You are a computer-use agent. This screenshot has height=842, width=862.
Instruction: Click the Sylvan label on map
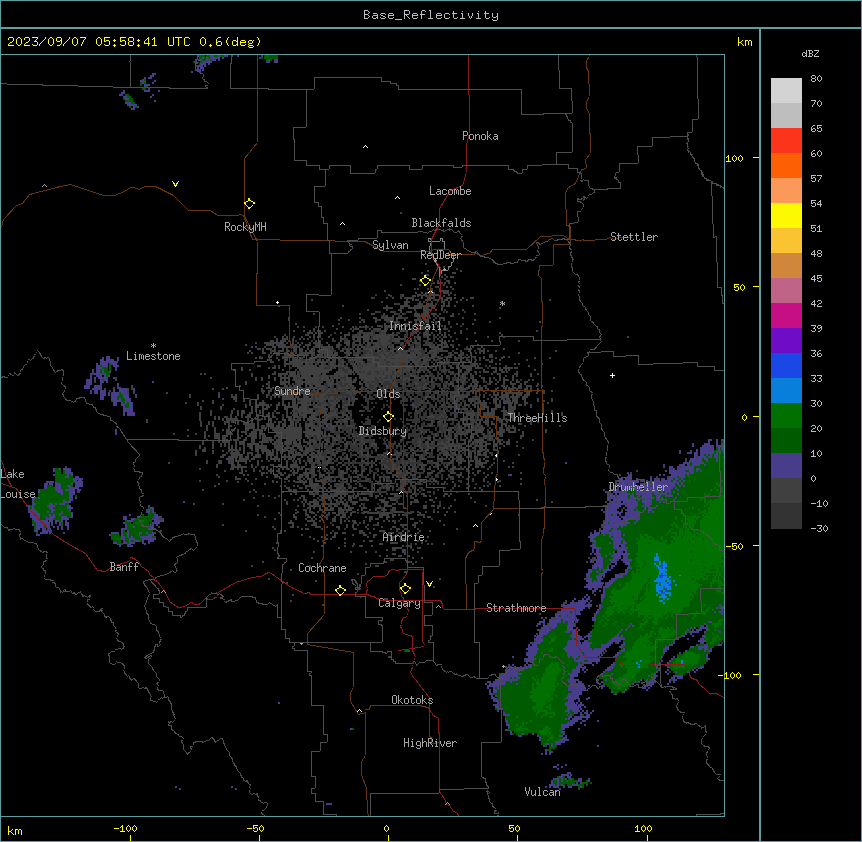(390, 245)
